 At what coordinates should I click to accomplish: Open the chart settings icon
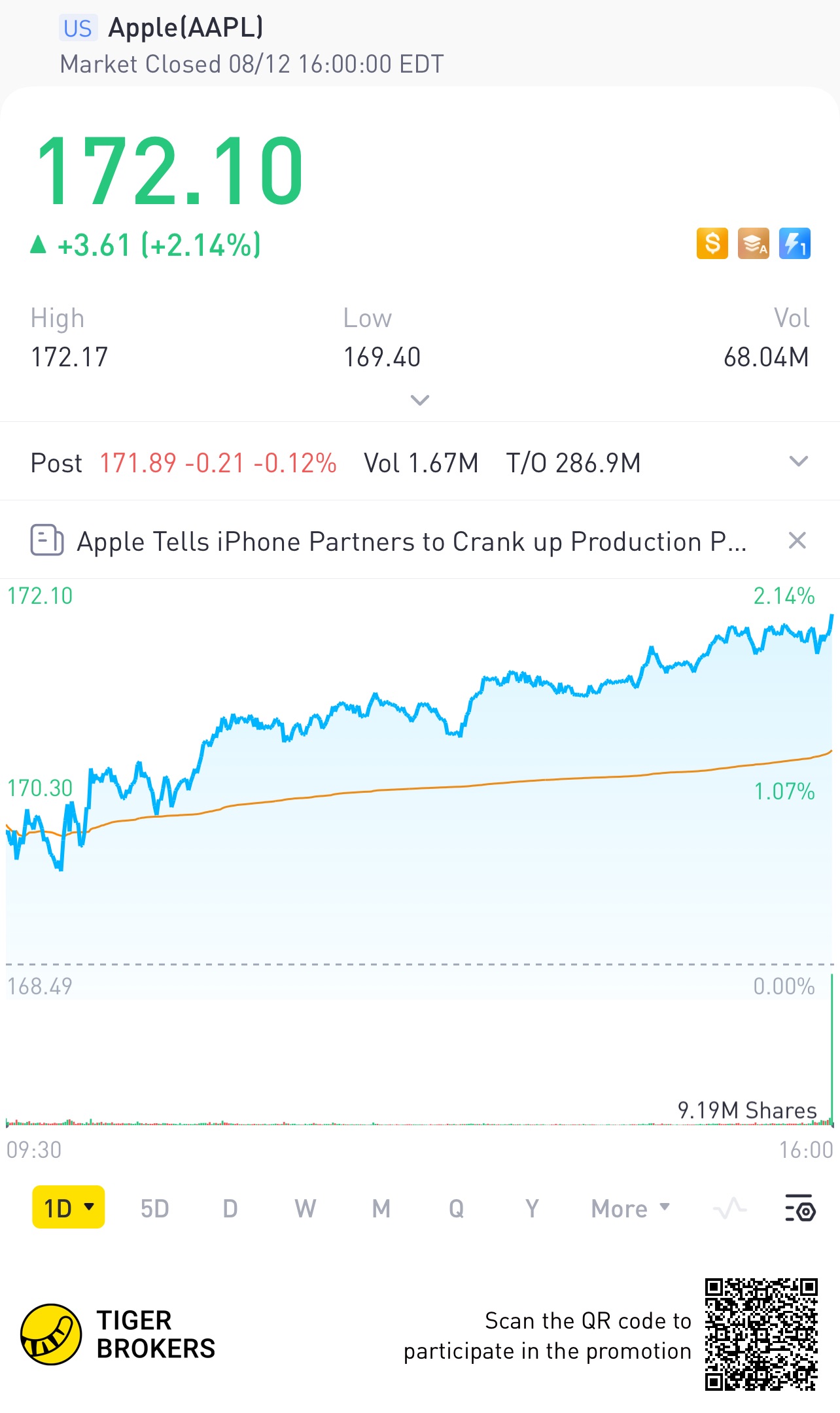tap(799, 1208)
